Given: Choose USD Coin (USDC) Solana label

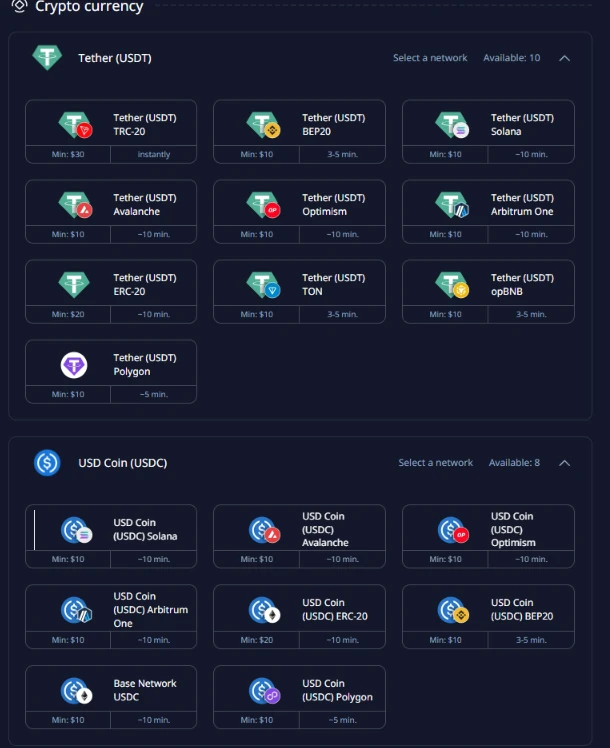Looking at the screenshot, I should point(145,530).
